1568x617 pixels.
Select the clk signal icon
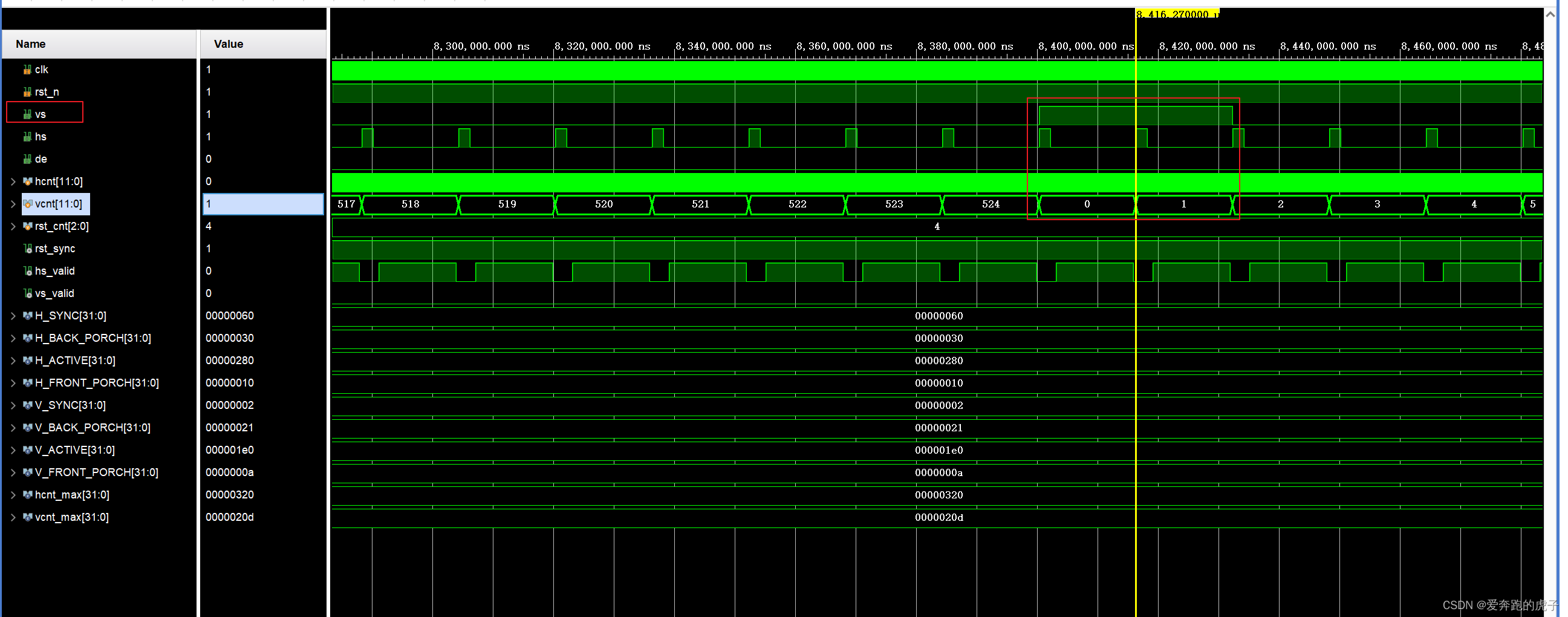point(27,70)
